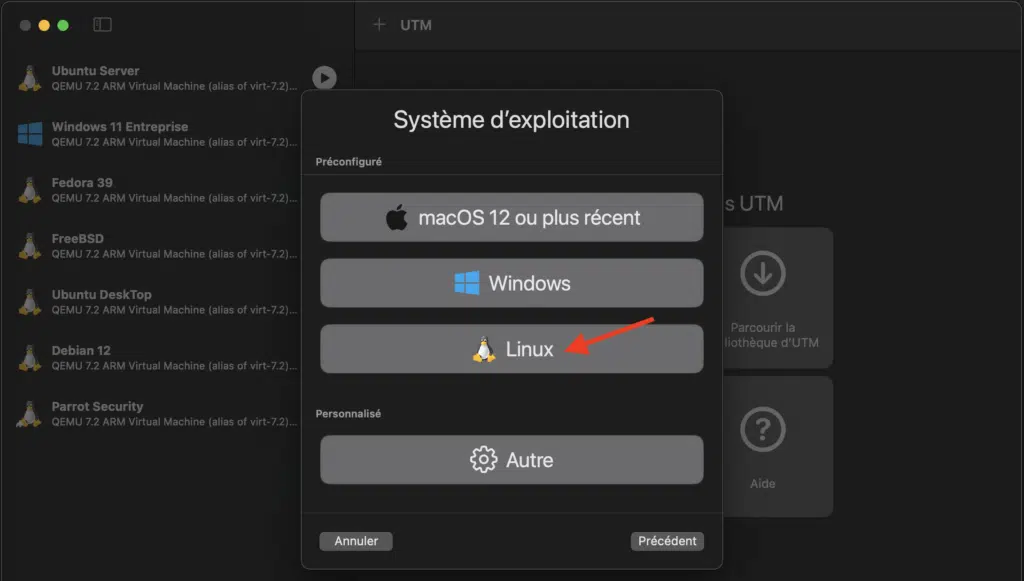Click the Windows 11 Entreprise logo icon
Screen dimensions: 1024x581
coord(30,134)
